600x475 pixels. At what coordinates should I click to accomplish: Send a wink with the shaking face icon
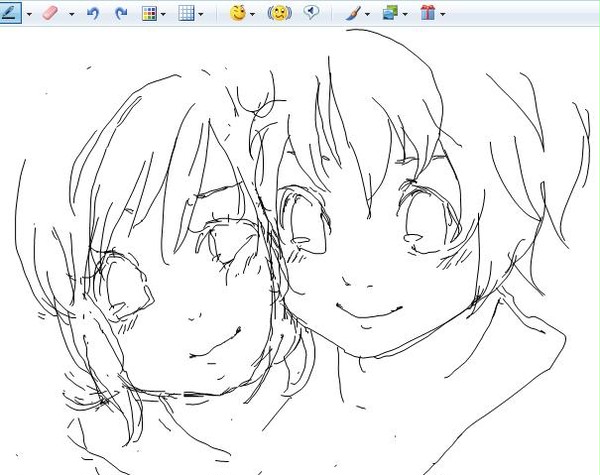pyautogui.click(x=280, y=13)
